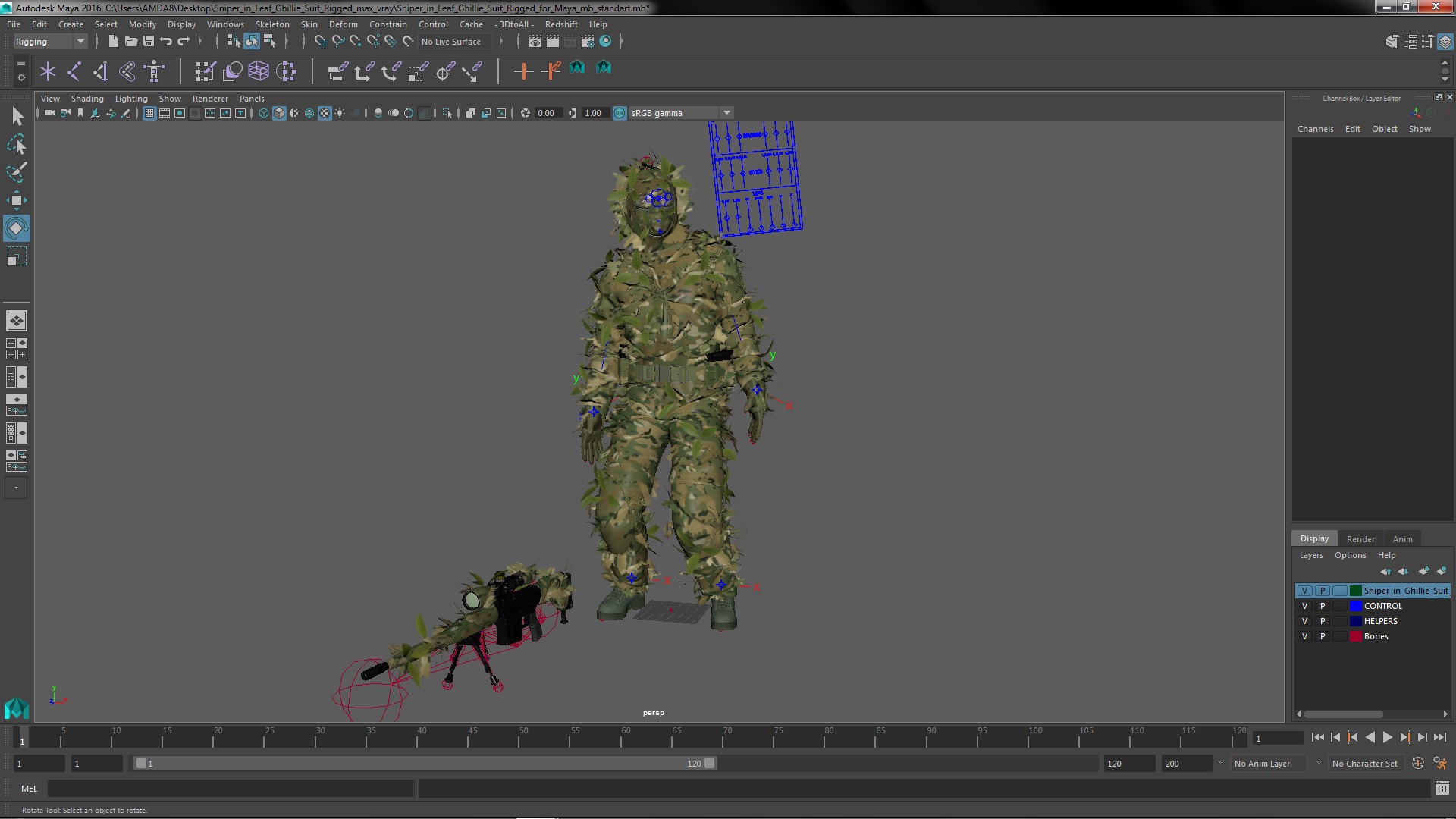Image resolution: width=1456 pixels, height=819 pixels.
Task: Toggle visibility of Bones layer
Action: coord(1304,636)
